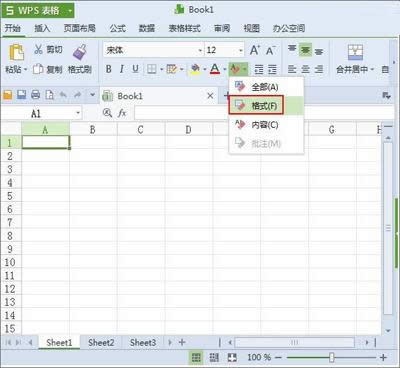
Task: Click the Clear eraser icon in ribbon
Action: [235, 69]
